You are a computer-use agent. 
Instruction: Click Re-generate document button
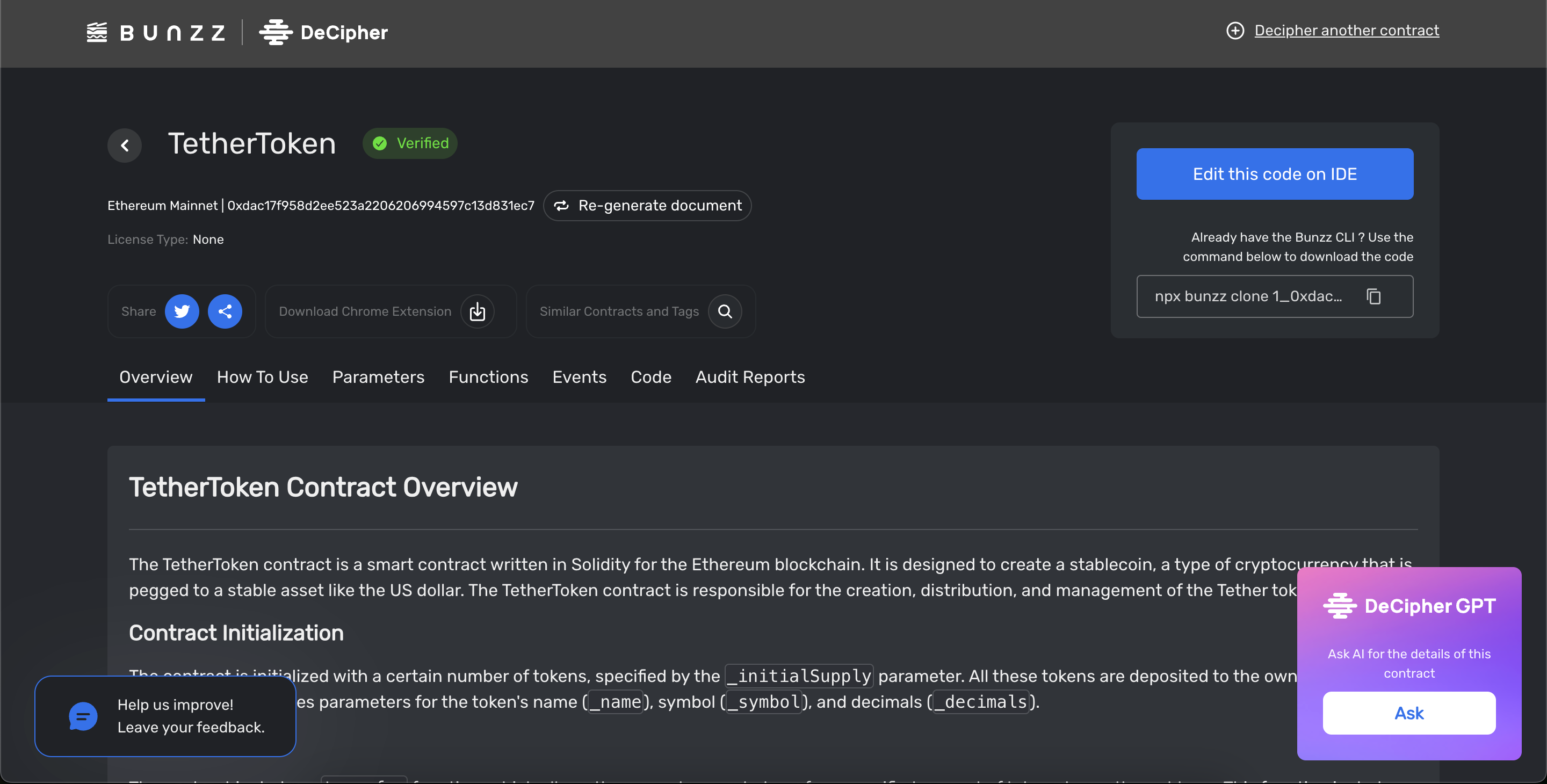(x=647, y=206)
